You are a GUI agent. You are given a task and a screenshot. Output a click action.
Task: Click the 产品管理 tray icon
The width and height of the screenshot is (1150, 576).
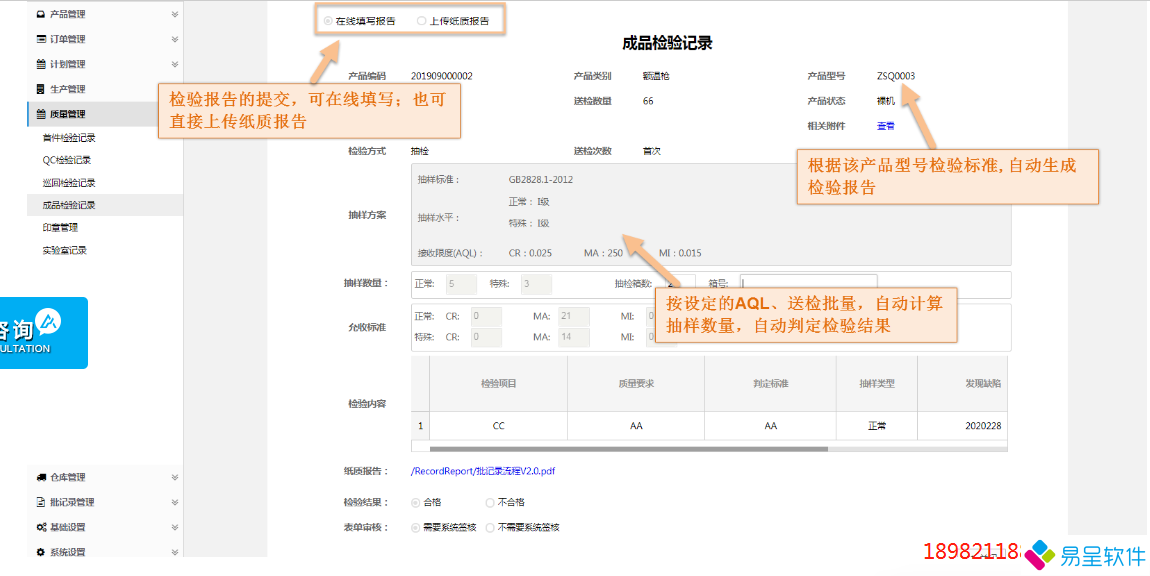coord(40,15)
